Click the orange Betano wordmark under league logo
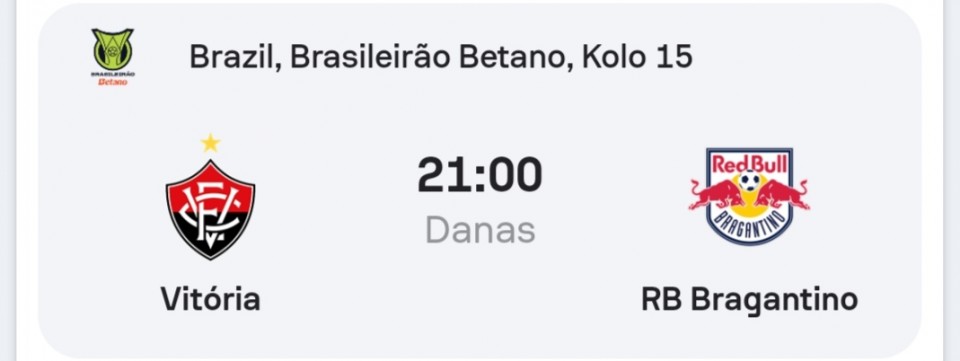Viewport: 960px width, 361px height. click(113, 81)
